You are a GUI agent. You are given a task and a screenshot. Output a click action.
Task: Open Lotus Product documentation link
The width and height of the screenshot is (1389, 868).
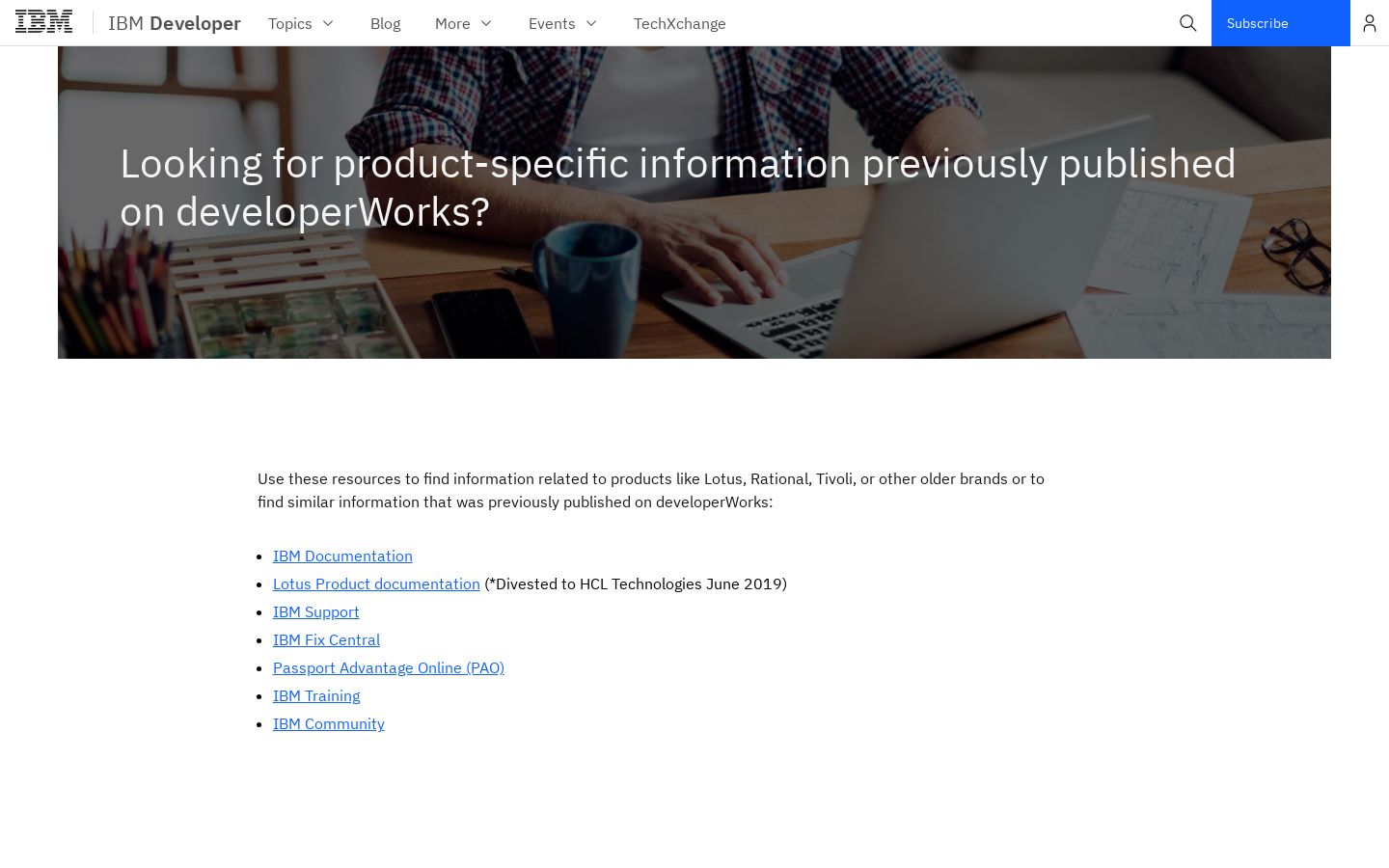click(x=376, y=583)
